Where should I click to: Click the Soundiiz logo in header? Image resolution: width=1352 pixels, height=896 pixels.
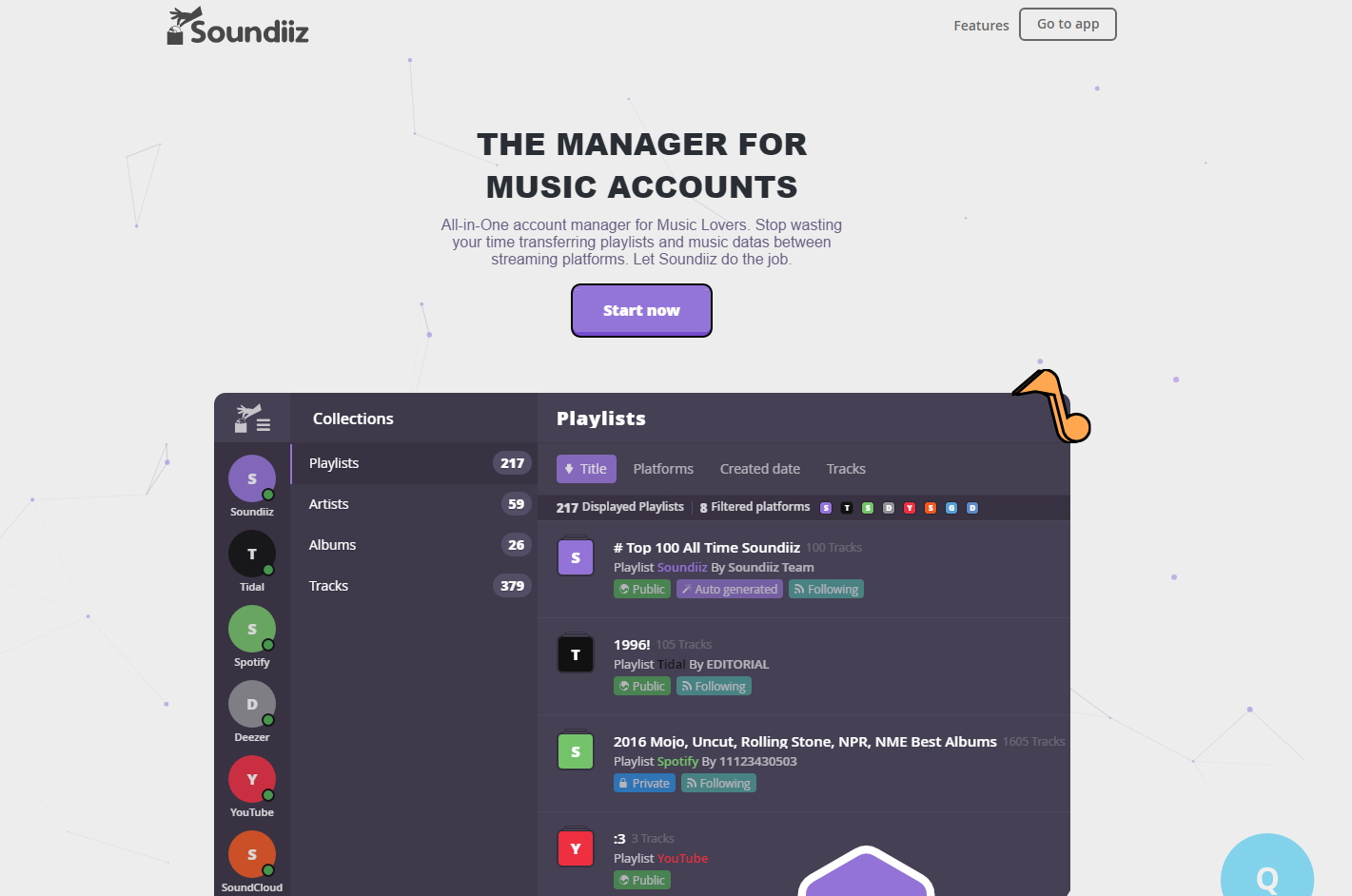[x=238, y=27]
